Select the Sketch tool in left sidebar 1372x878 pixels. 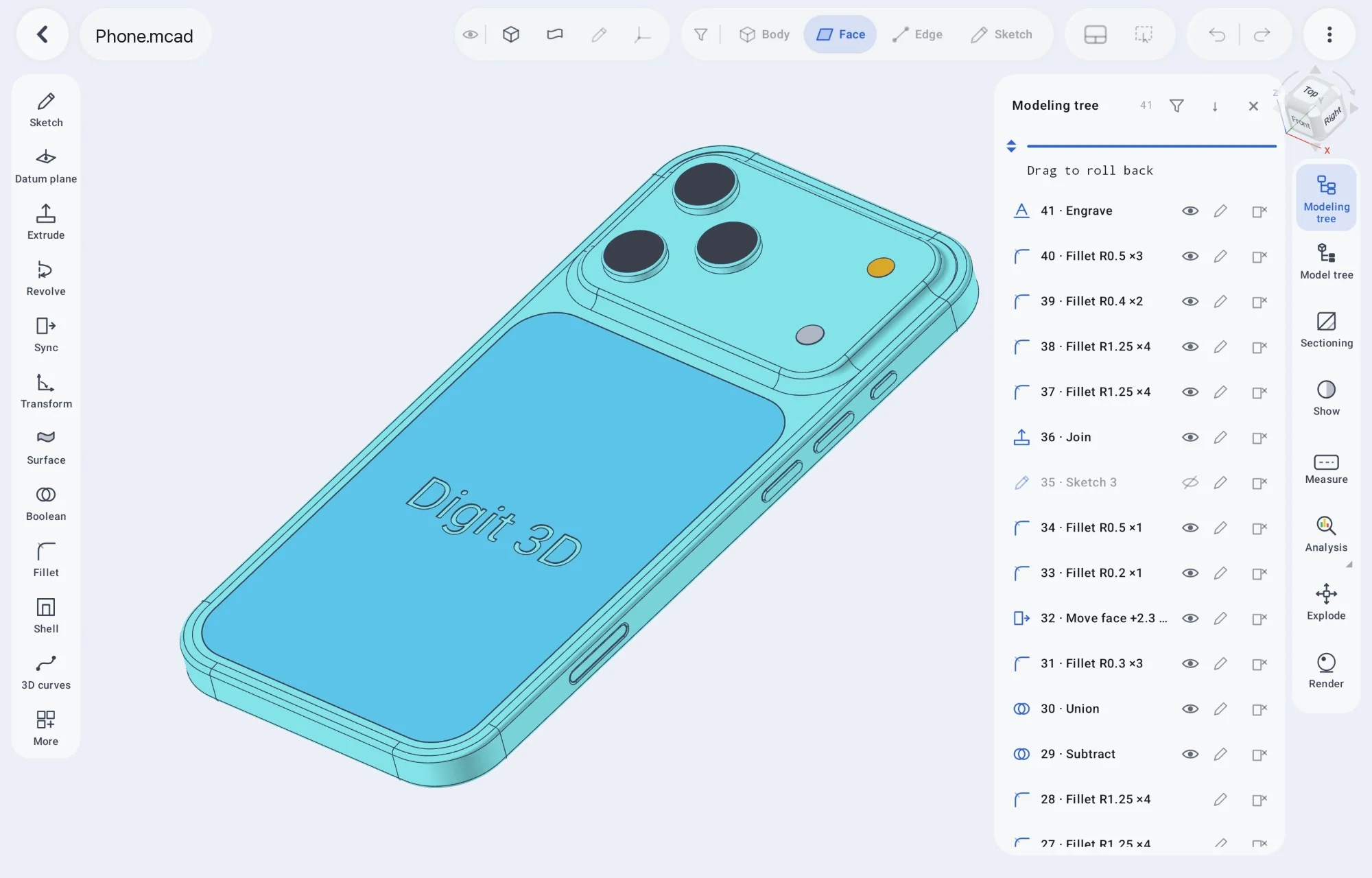46,110
